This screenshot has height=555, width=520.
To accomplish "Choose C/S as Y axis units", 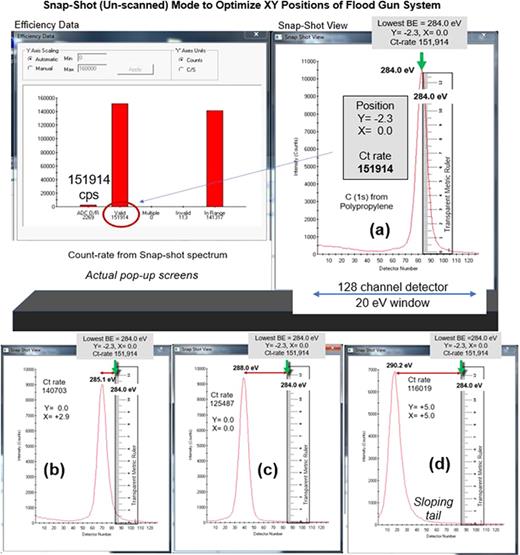I will click(x=181, y=69).
